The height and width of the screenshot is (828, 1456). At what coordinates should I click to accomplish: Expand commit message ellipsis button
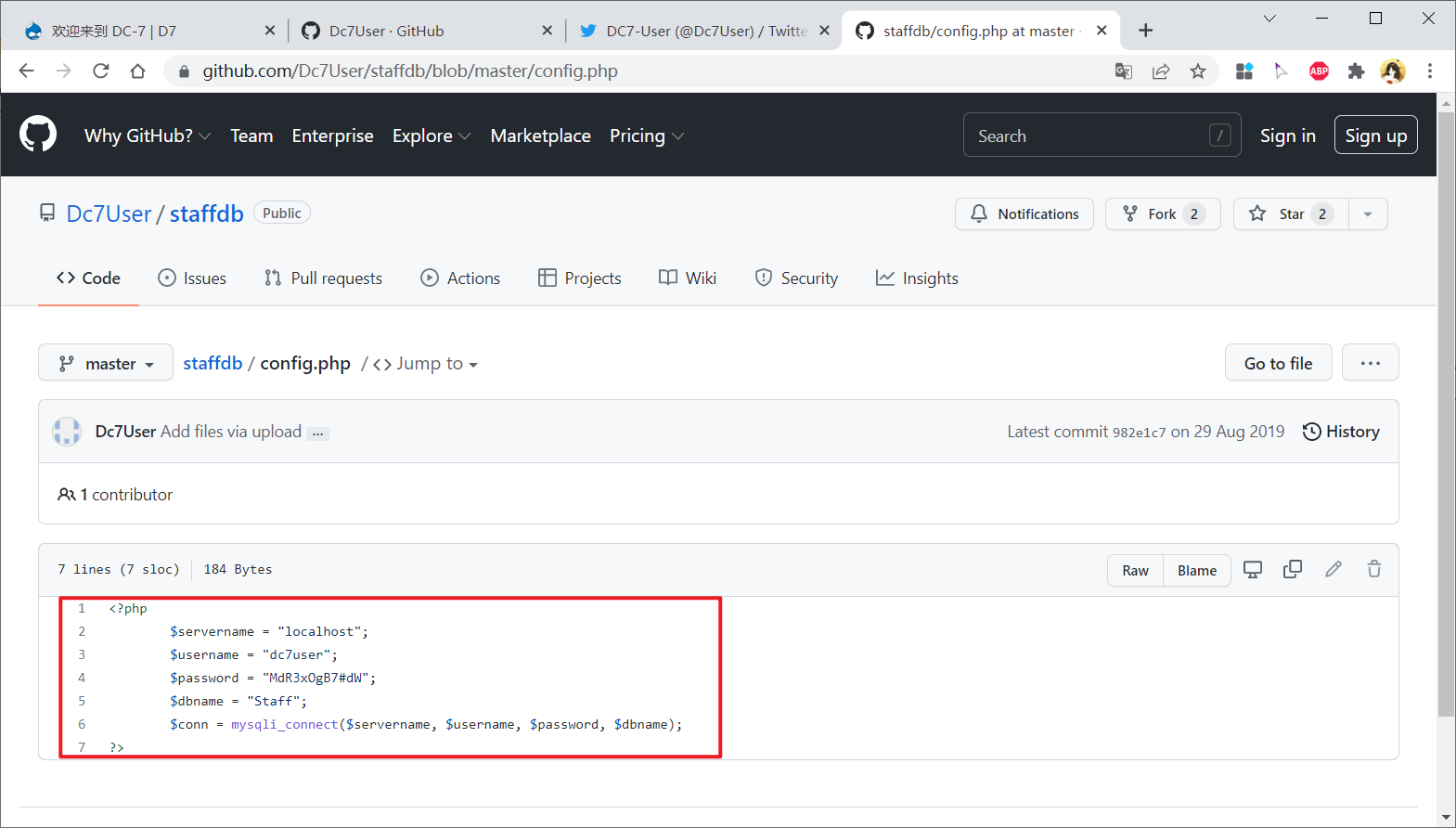coord(318,433)
